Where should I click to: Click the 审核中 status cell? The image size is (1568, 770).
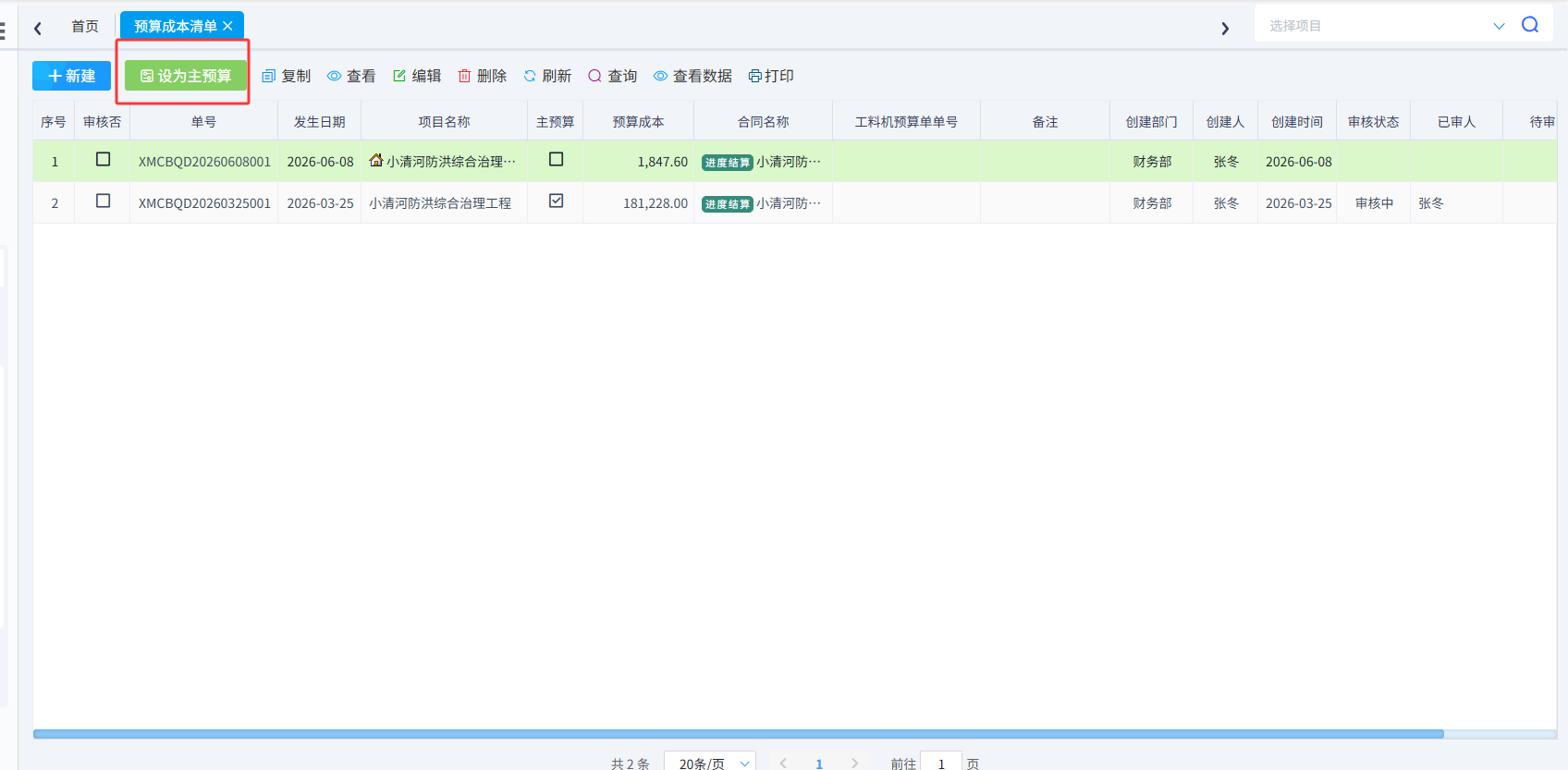coord(1374,203)
